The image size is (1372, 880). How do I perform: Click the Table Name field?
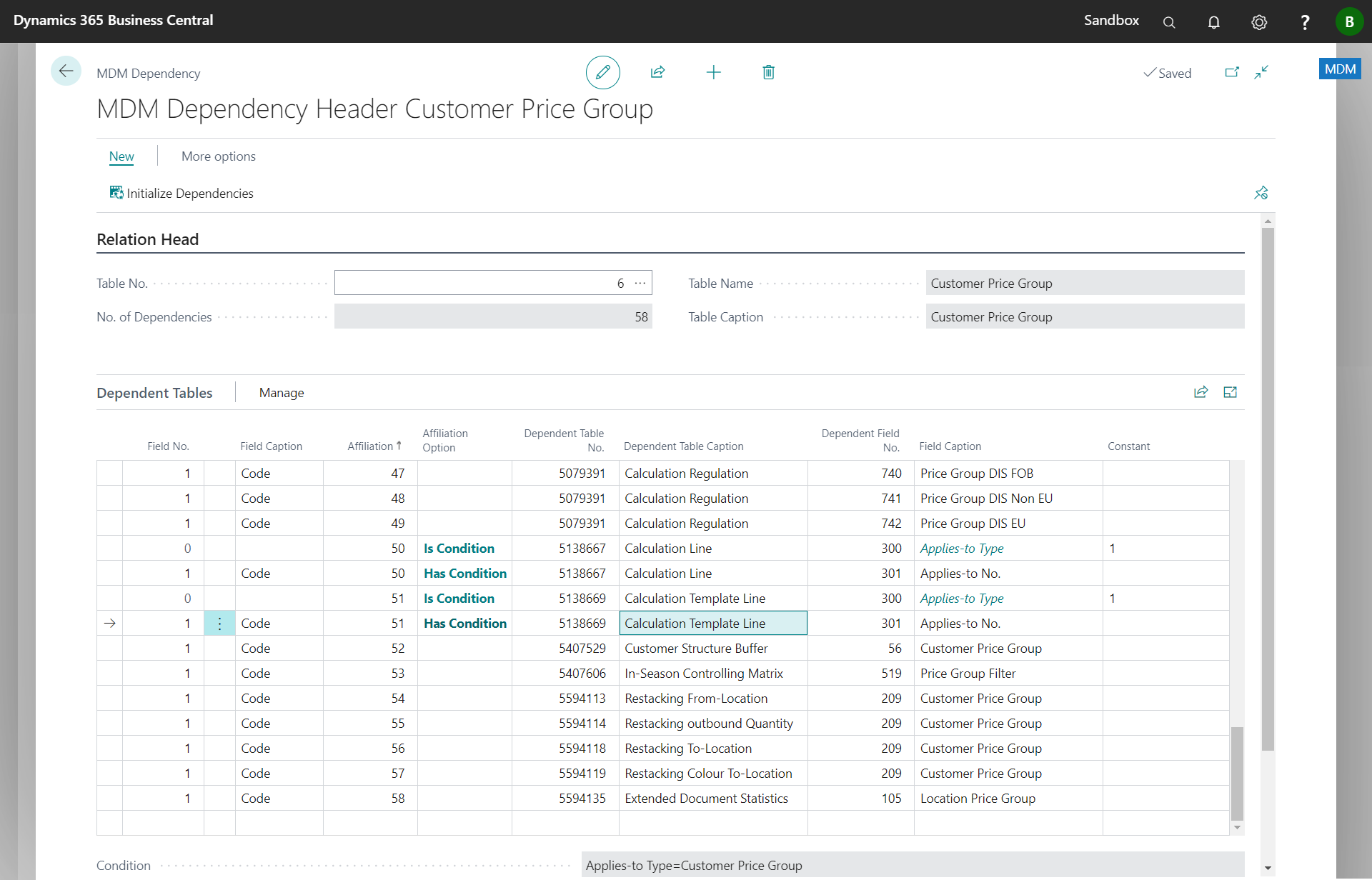point(1085,283)
